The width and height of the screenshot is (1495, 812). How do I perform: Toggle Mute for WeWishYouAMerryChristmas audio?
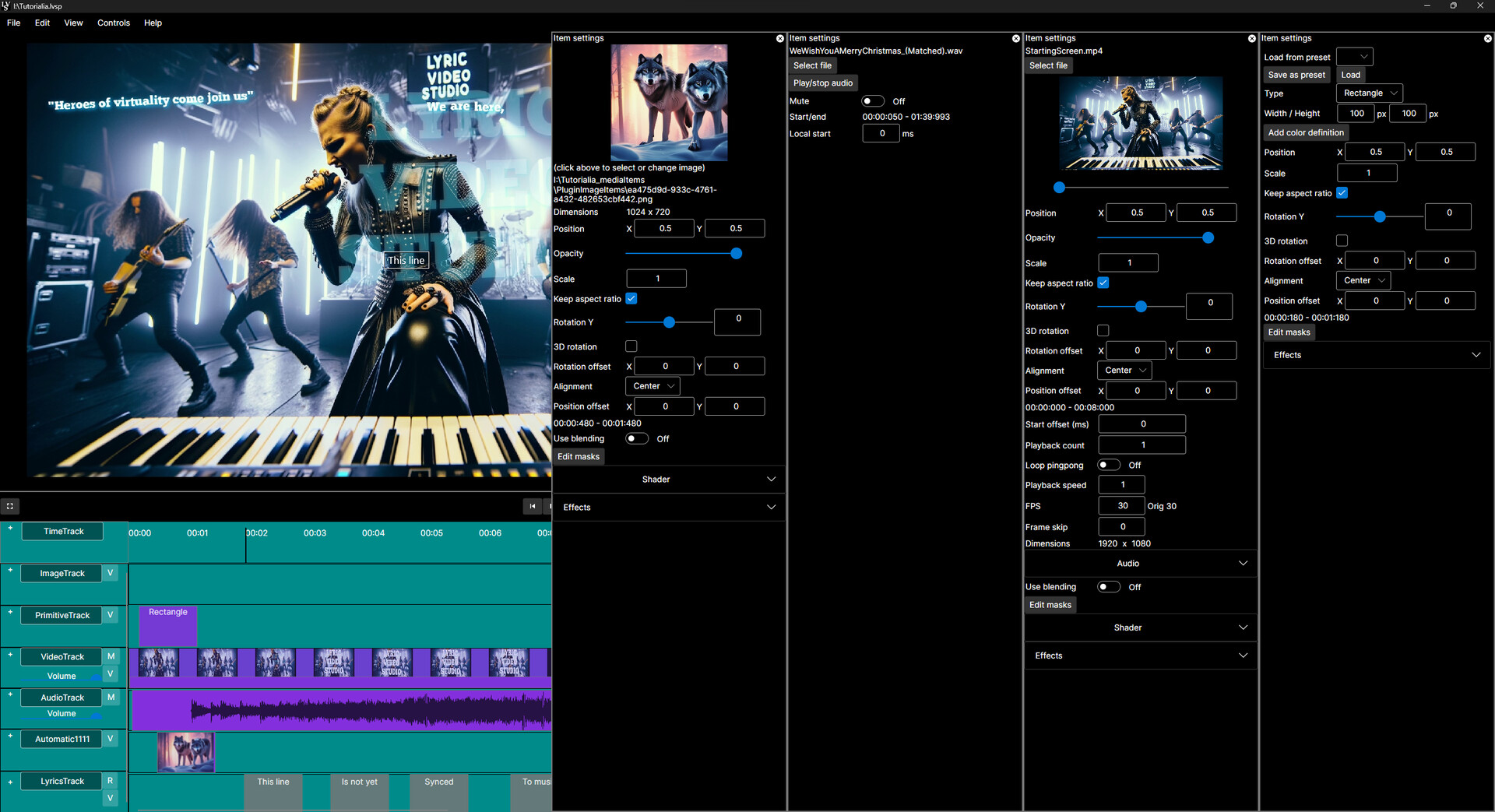[x=872, y=100]
